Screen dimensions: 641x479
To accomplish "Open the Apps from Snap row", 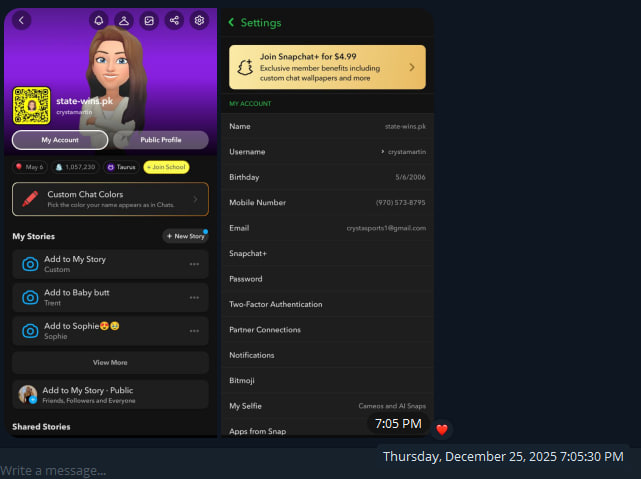I will pos(327,428).
